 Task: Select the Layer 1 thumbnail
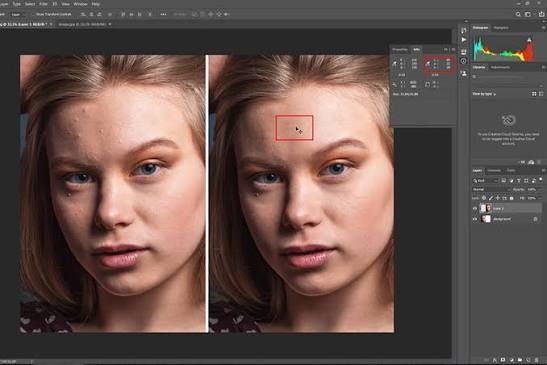point(486,208)
